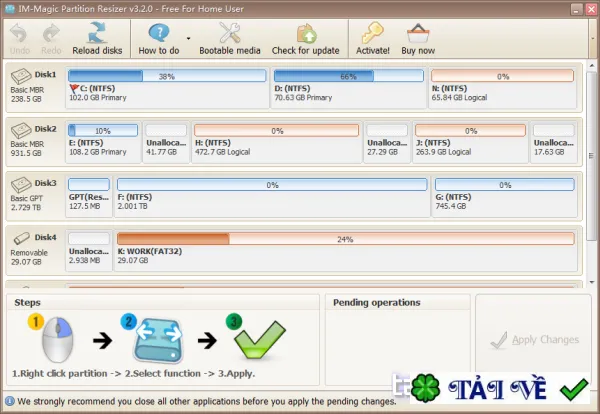Click the Apply Changes checkmark icon
Screen dimensions: 600x414
click(x=499, y=340)
